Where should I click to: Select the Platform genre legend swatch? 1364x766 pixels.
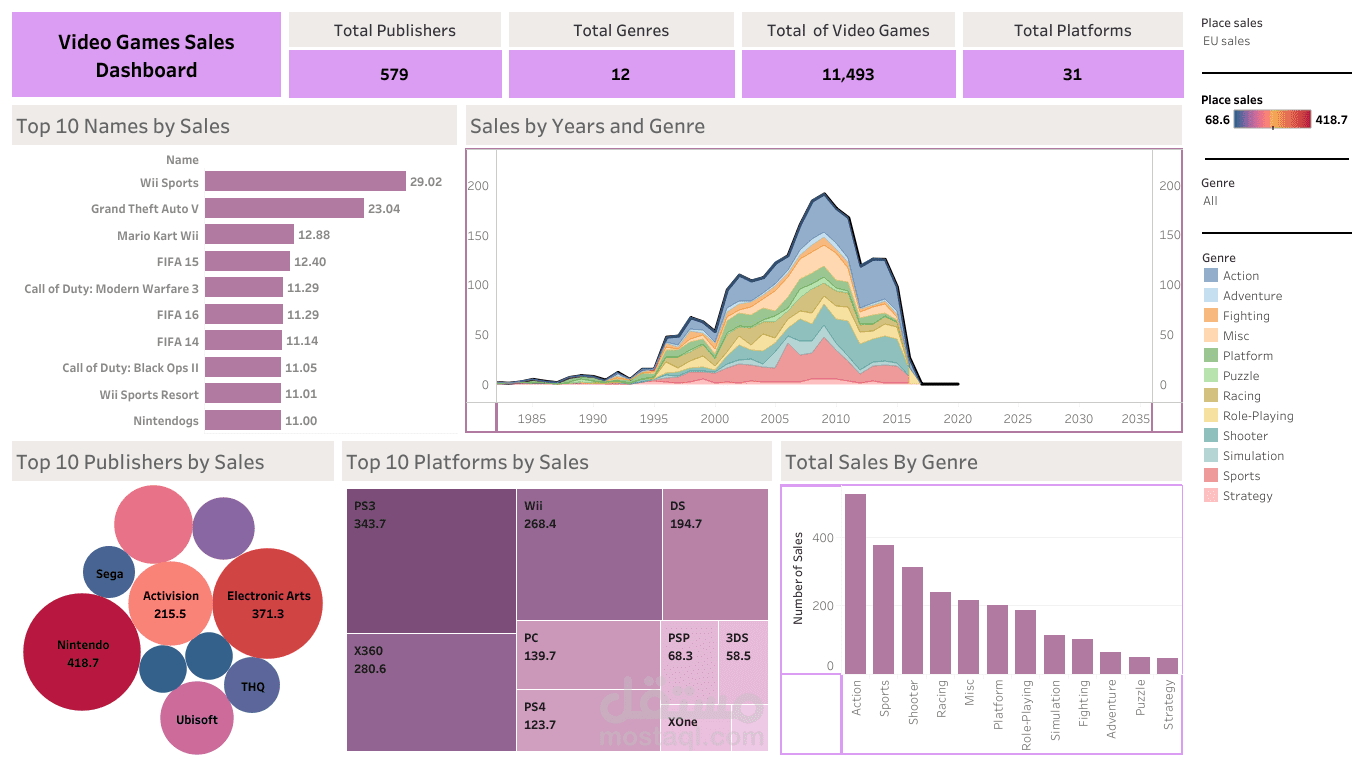pos(1210,356)
